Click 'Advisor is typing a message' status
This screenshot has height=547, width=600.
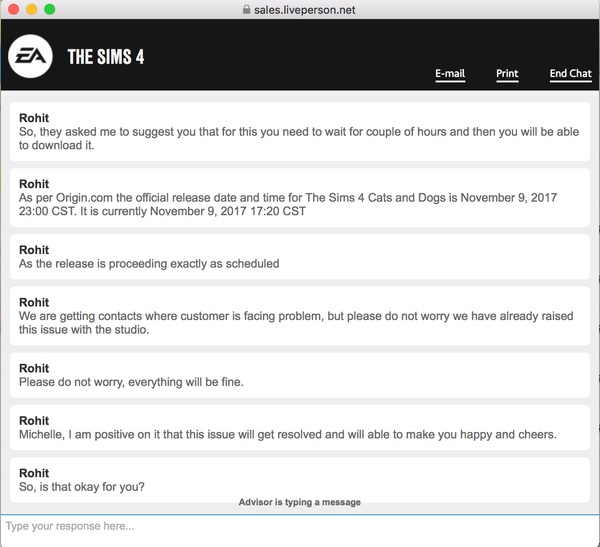coord(300,502)
